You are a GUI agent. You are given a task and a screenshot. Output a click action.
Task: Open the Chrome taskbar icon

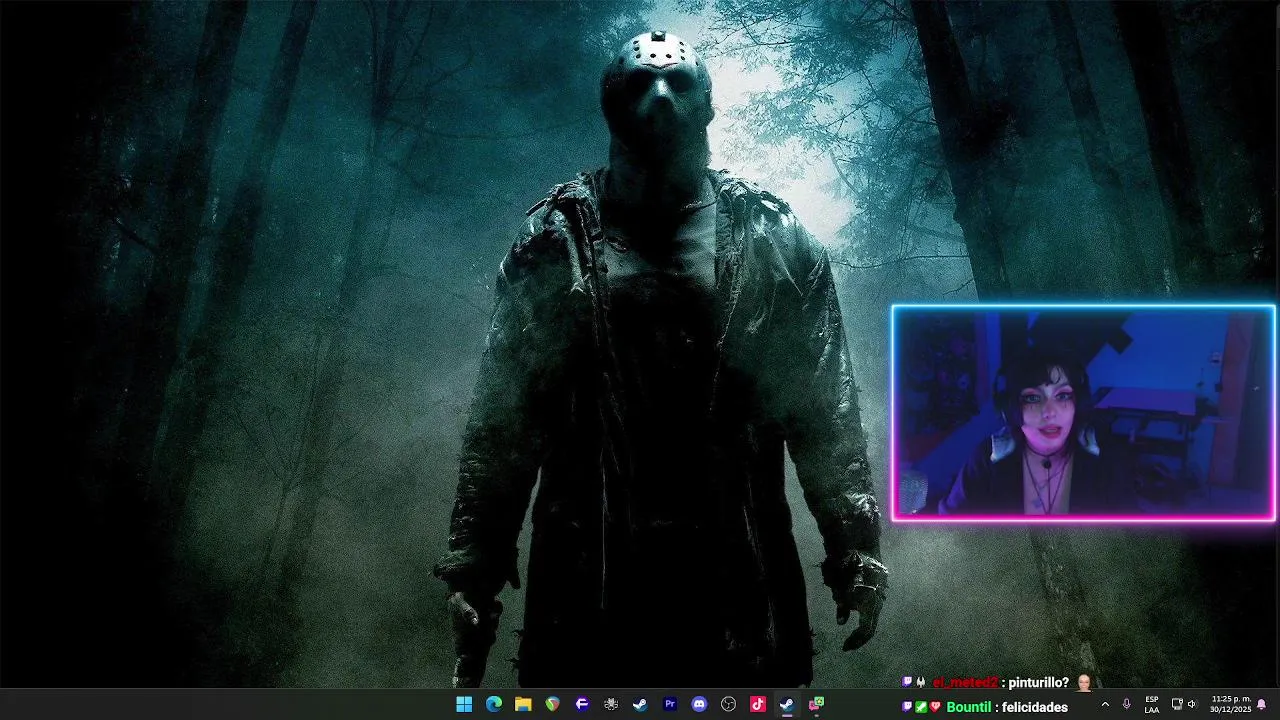coord(552,704)
